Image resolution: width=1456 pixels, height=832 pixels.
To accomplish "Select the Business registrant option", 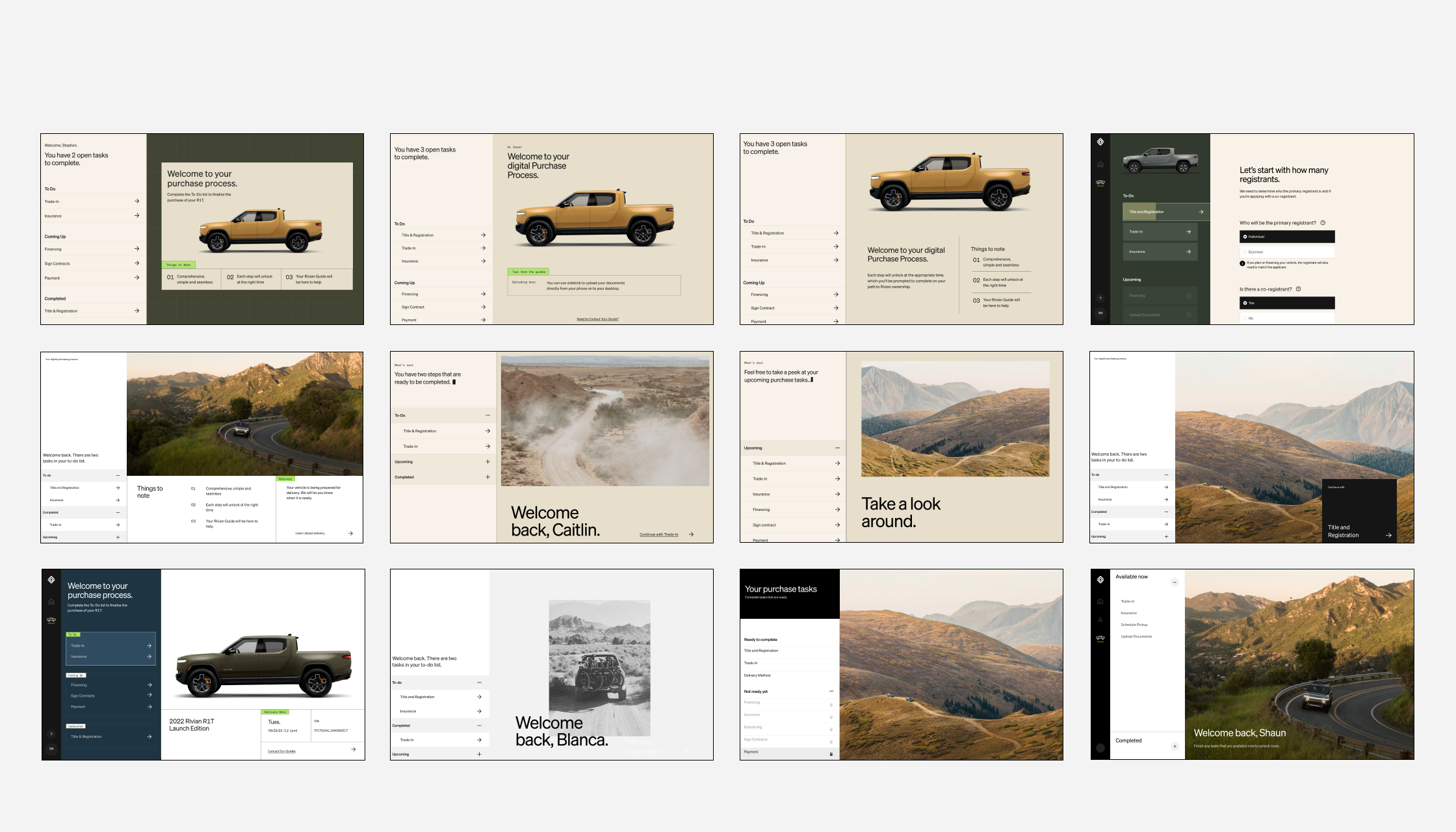I will (x=1287, y=252).
